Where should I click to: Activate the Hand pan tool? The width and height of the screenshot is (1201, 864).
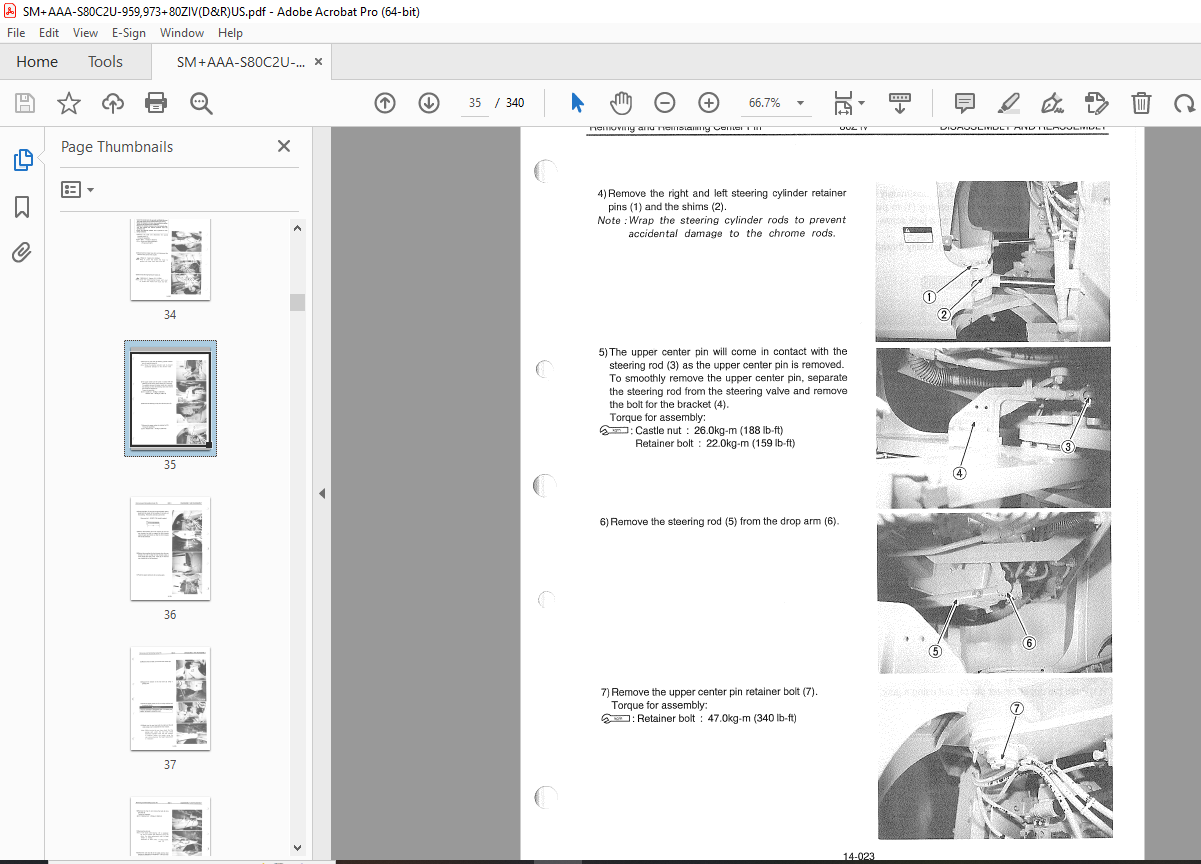click(621, 103)
